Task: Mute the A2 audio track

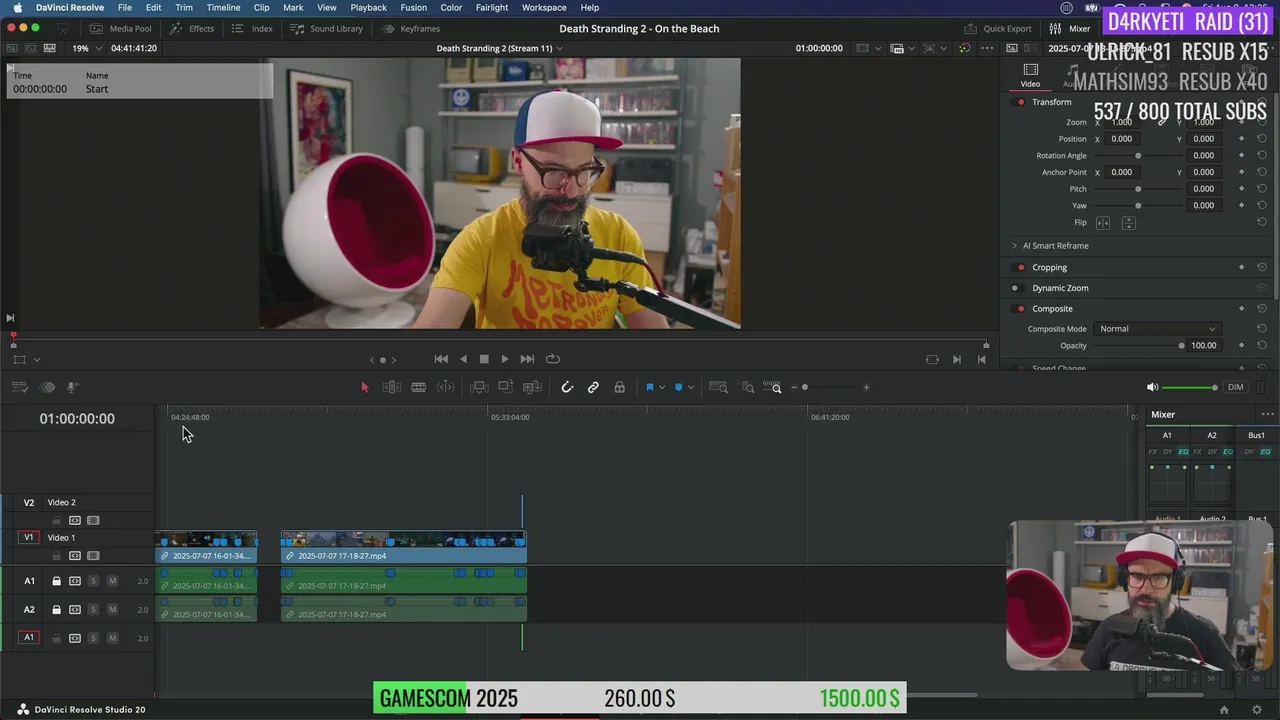Action: coord(112,609)
